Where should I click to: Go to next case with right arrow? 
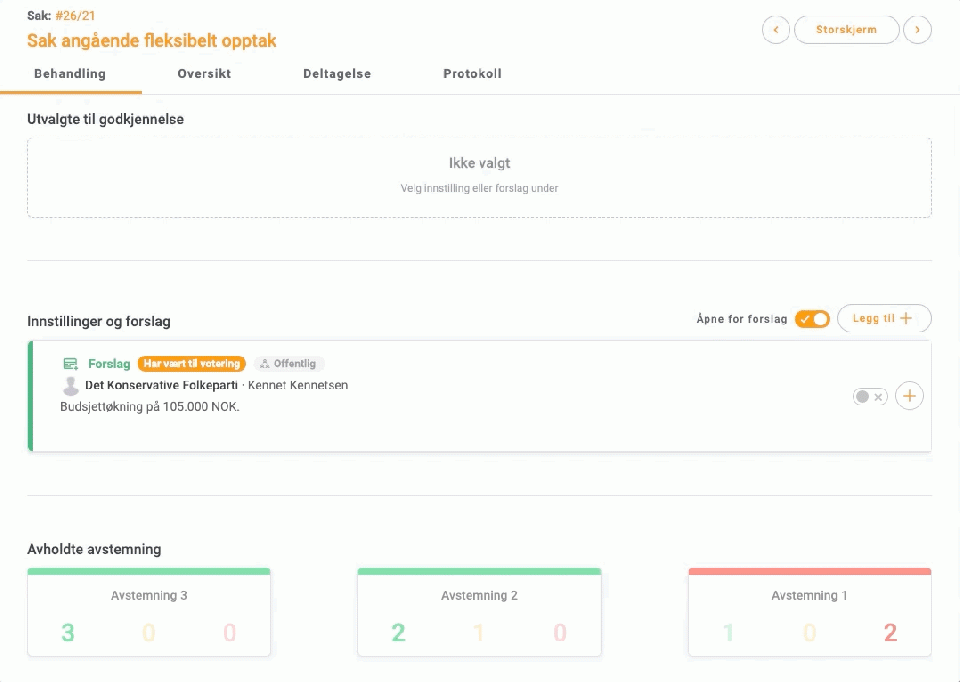tap(917, 30)
